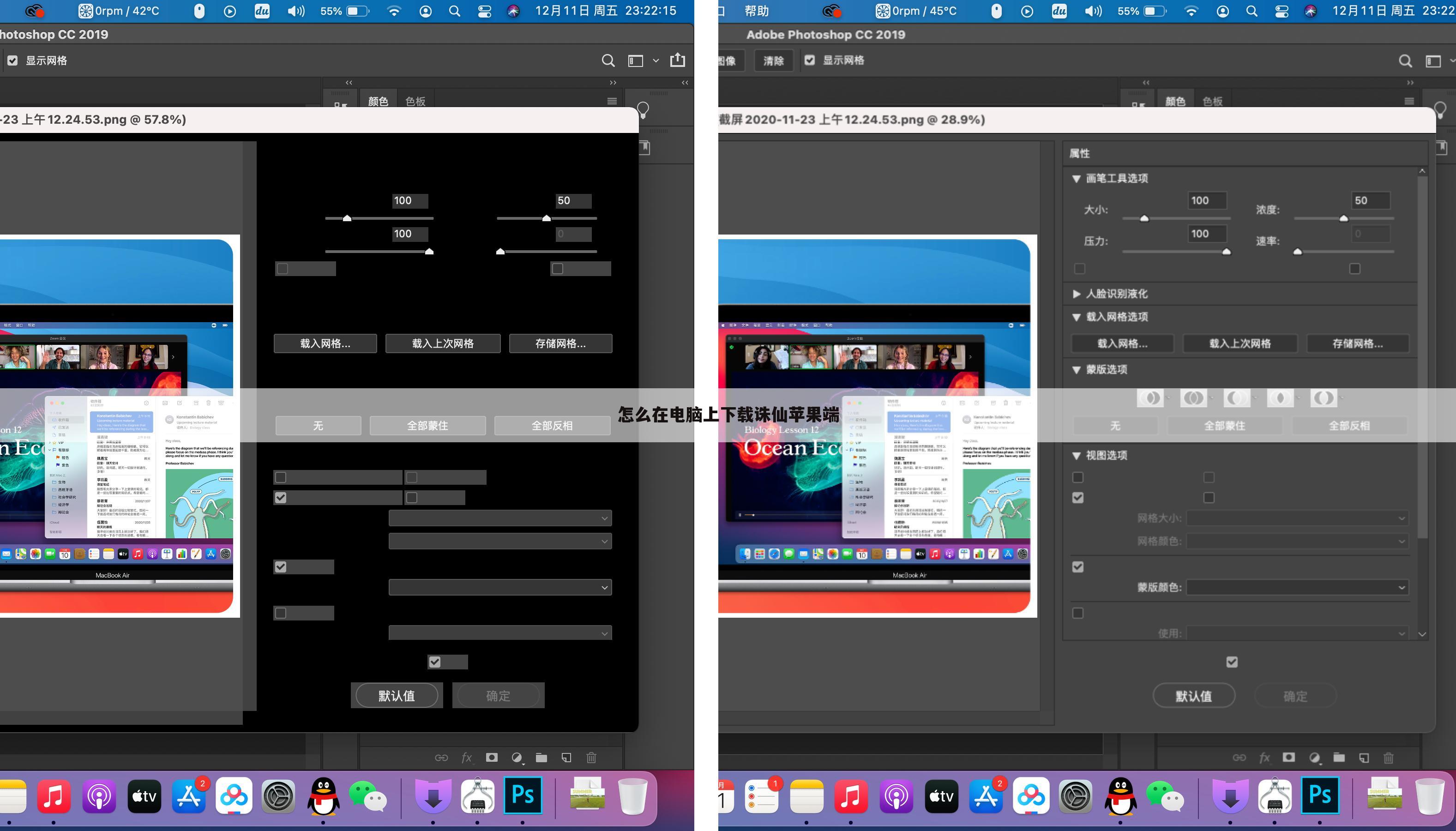Click the 浓度 value field showing 50
This screenshot has height=831, width=1456.
click(x=1371, y=201)
